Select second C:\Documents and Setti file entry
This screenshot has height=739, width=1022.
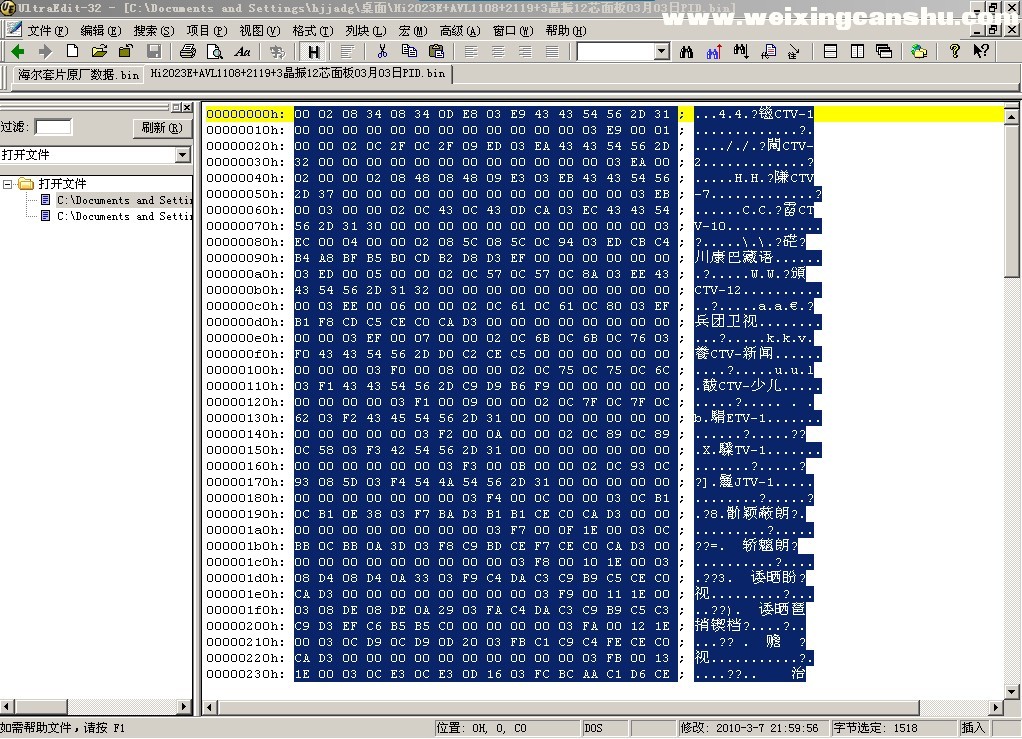(x=124, y=216)
